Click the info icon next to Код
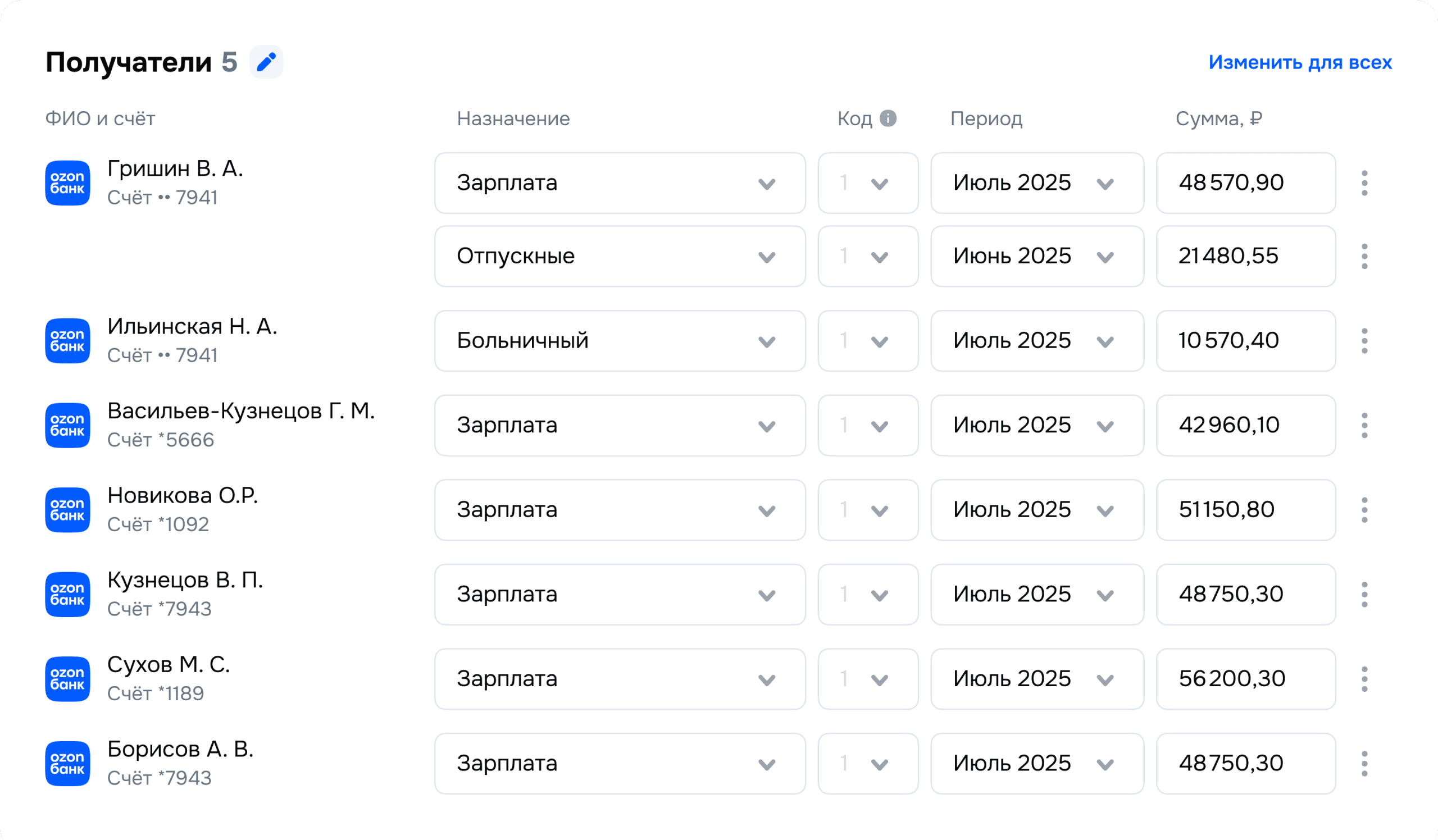This screenshot has height=840, width=1438. coord(888,118)
